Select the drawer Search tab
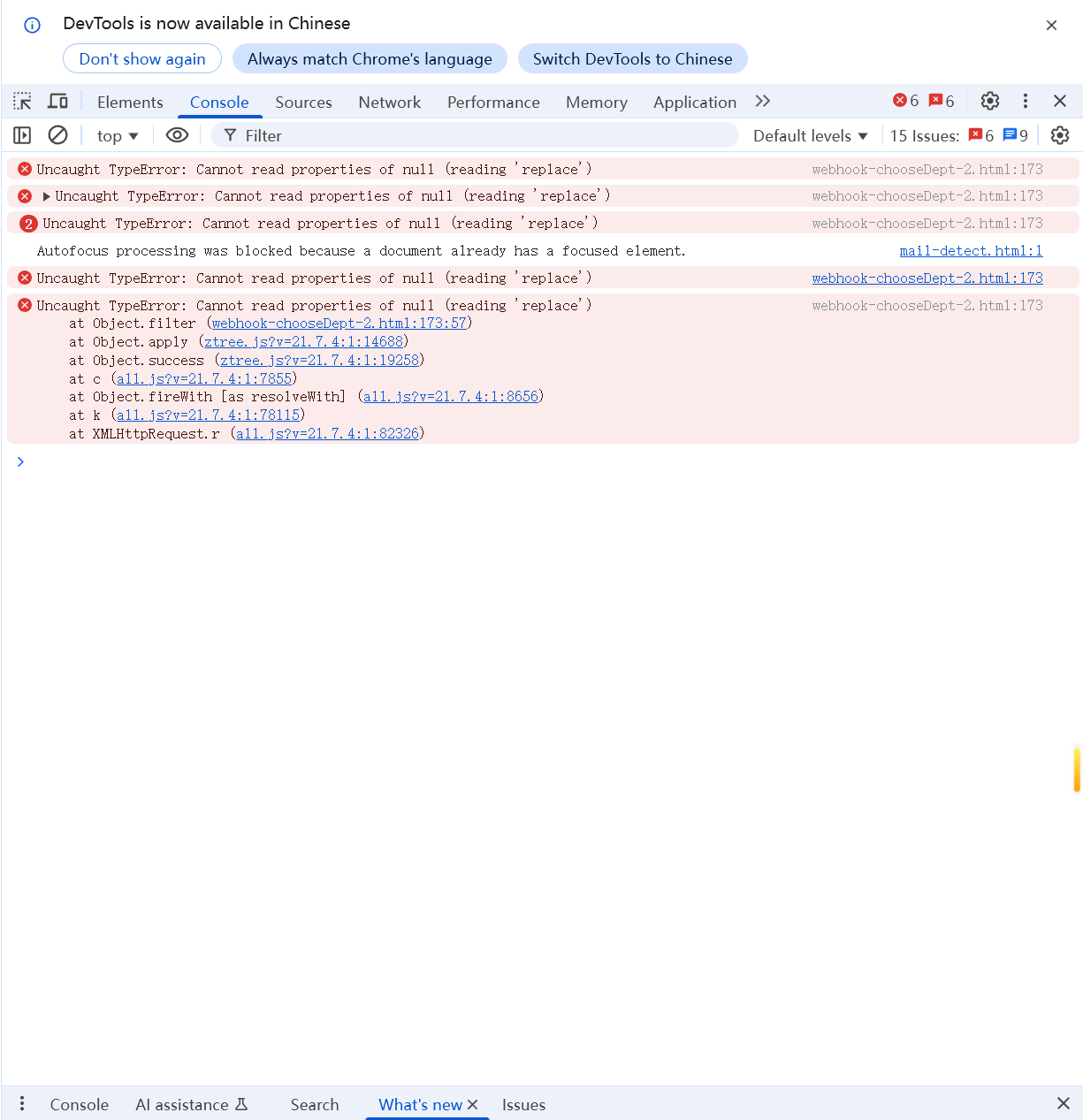The height and width of the screenshot is (1120, 1083). pyautogui.click(x=315, y=1104)
